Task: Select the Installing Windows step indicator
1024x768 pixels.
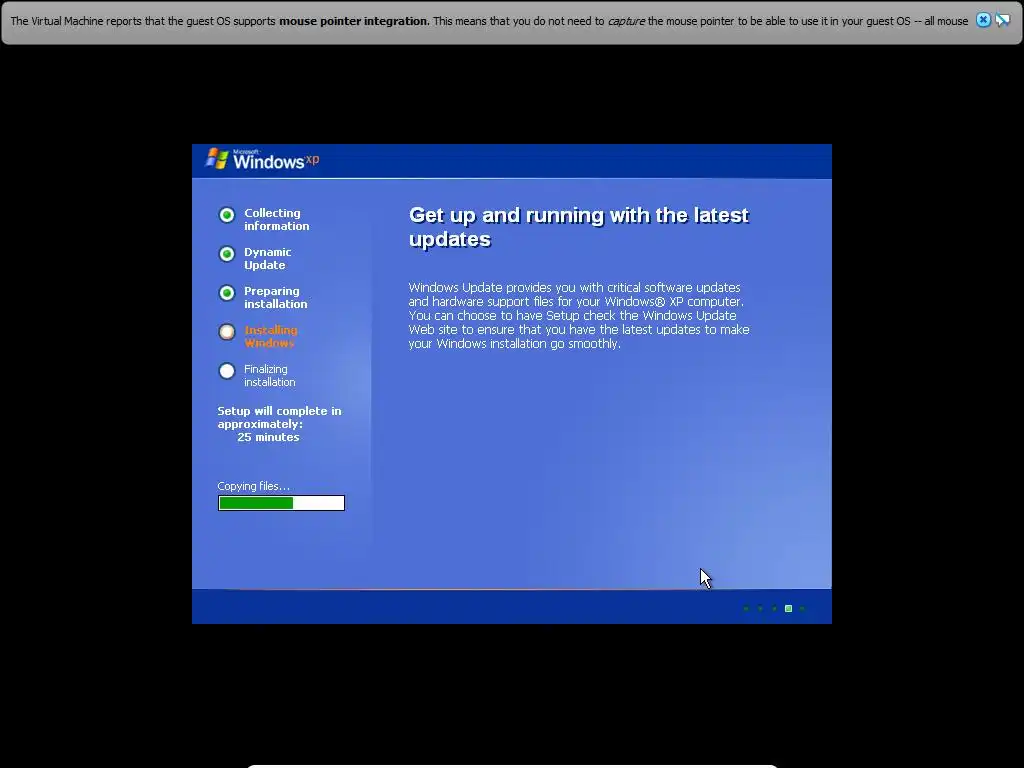Action: [227, 332]
